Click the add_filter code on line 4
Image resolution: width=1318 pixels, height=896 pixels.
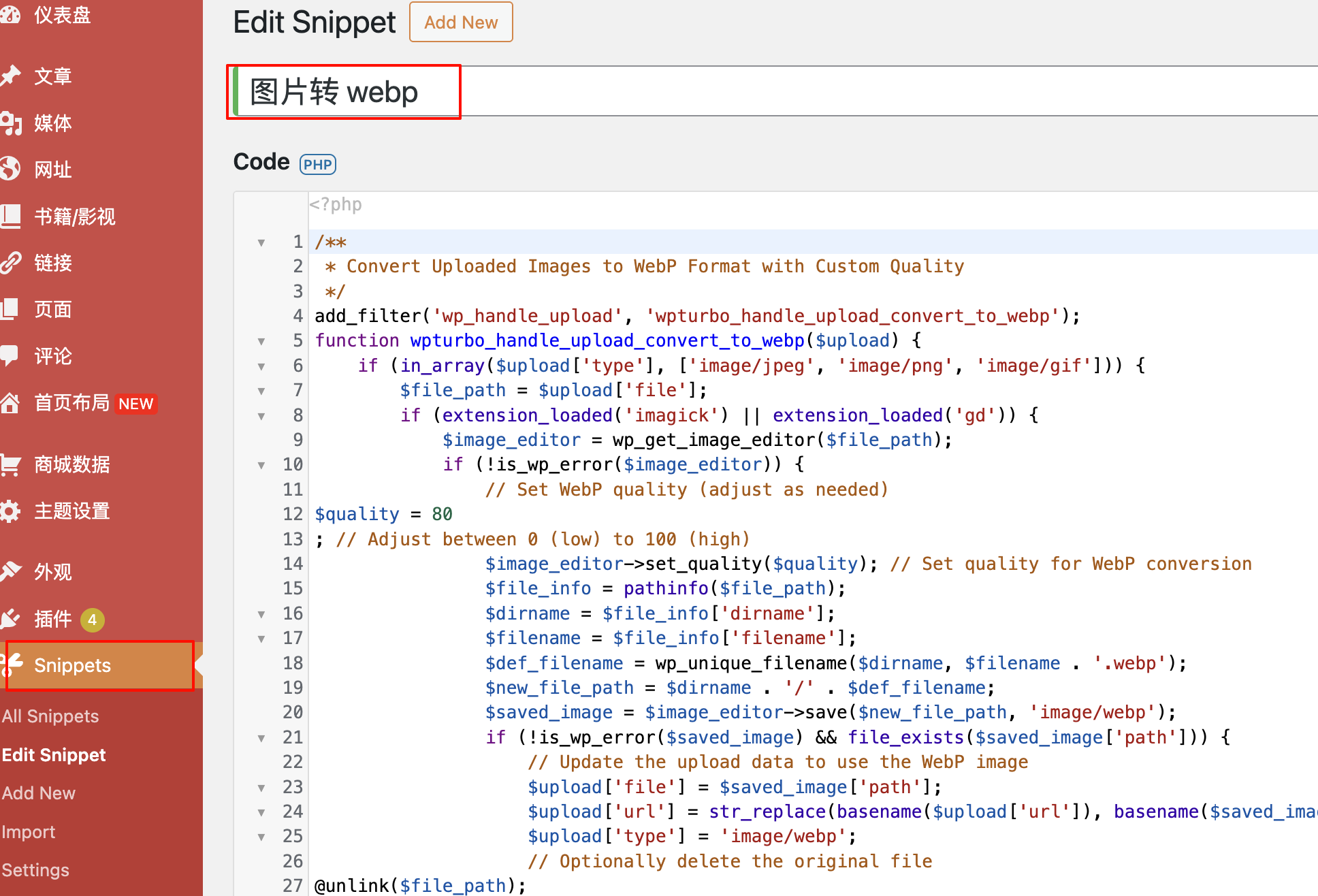697,316
